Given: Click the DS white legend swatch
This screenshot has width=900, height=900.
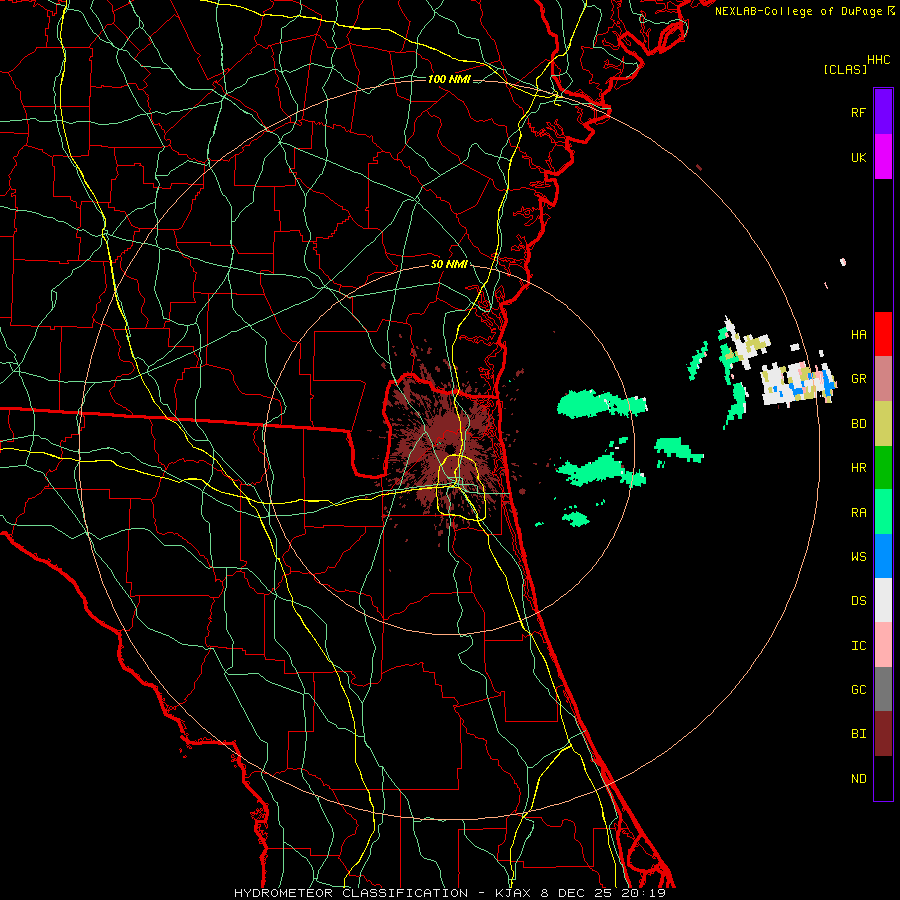Looking at the screenshot, I should (x=883, y=600).
